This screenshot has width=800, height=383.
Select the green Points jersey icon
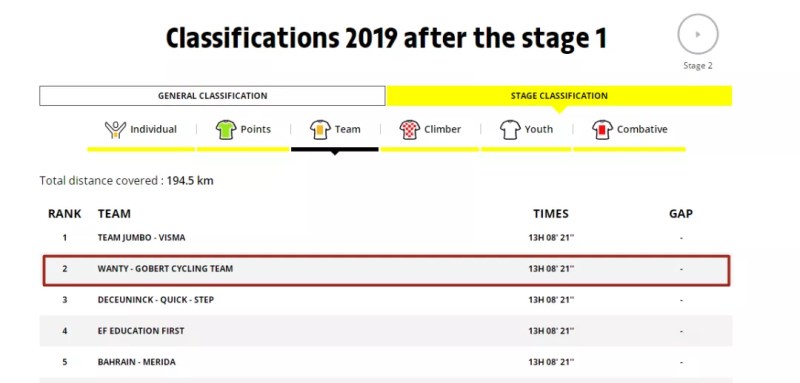(x=226, y=130)
